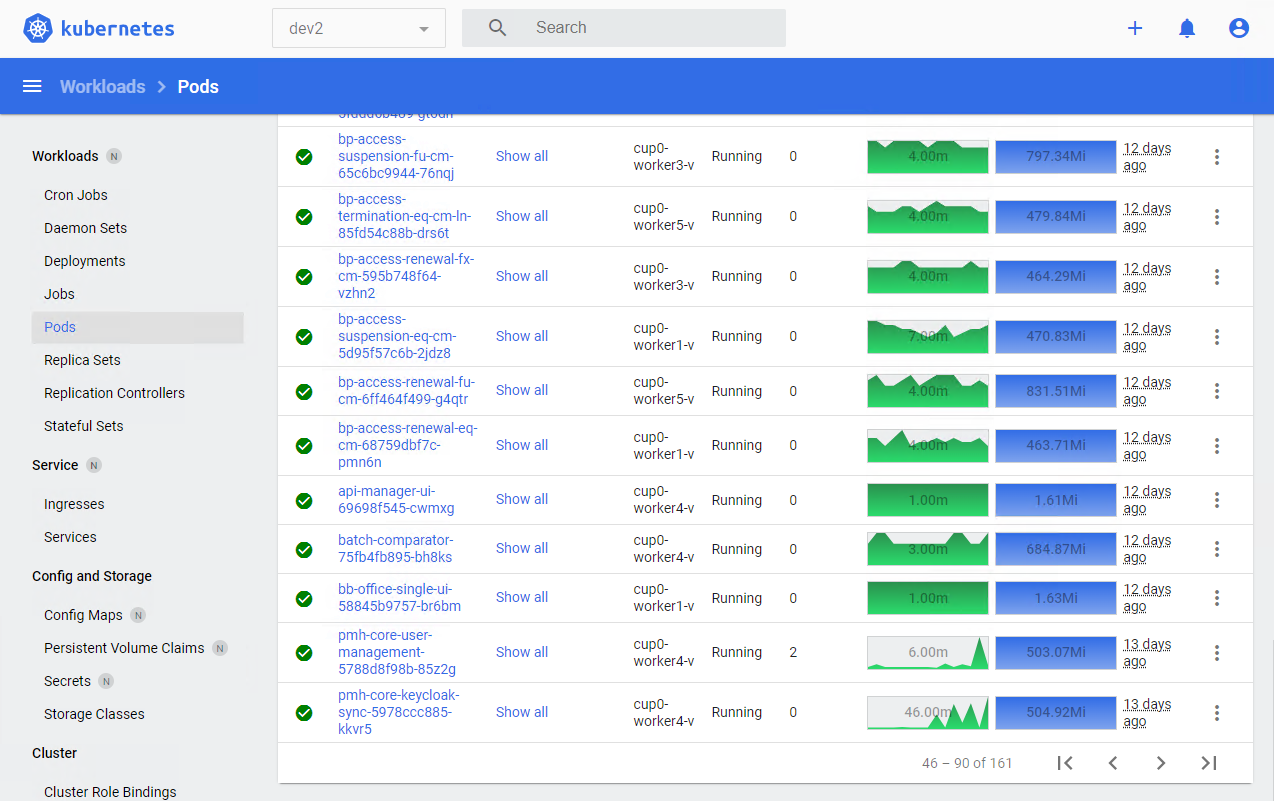Click status check icon of pmh-core-keycloak-sync
Screen dimensions: 1274x801
coord(304,713)
